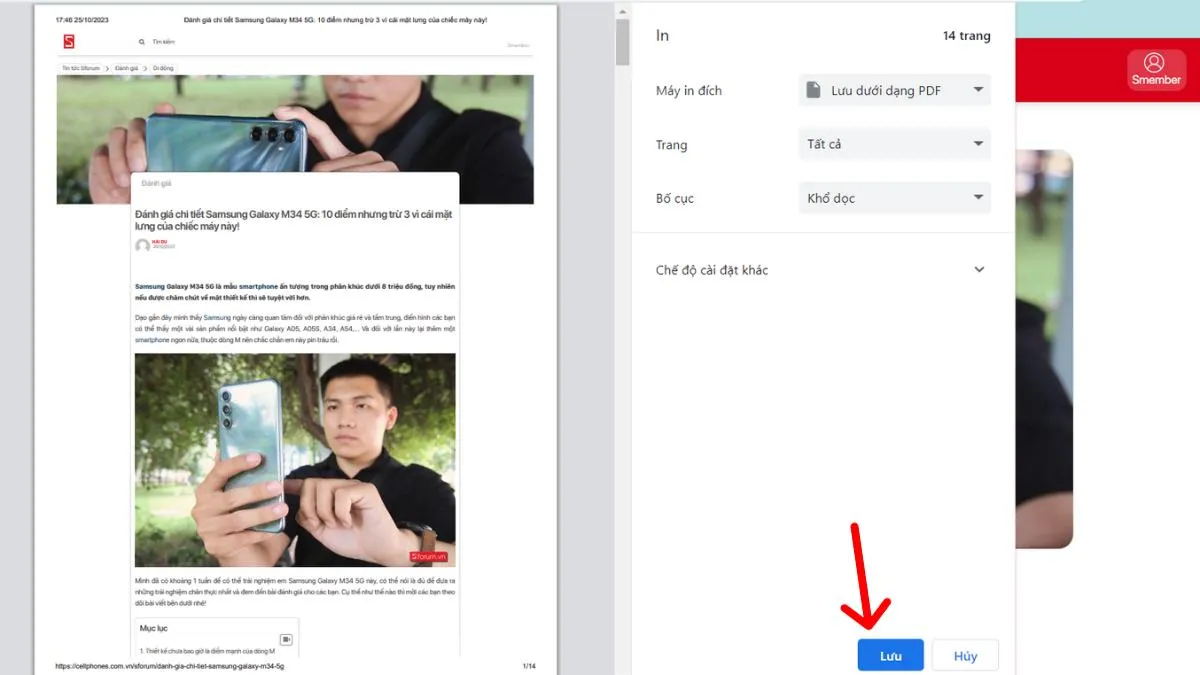
Task: Click the author avatar icon in preview
Action: [x=142, y=245]
